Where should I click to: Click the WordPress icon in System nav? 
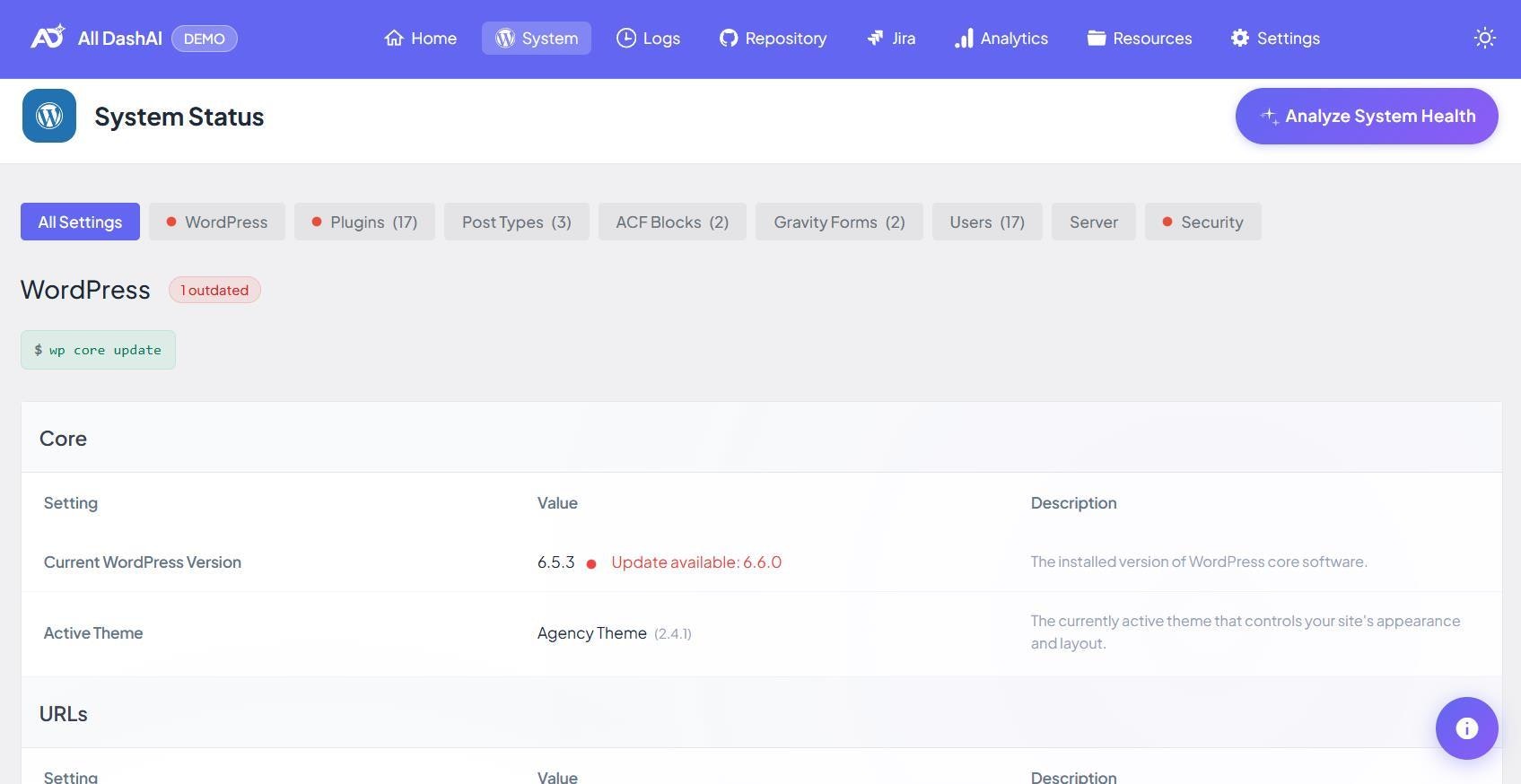click(x=505, y=38)
